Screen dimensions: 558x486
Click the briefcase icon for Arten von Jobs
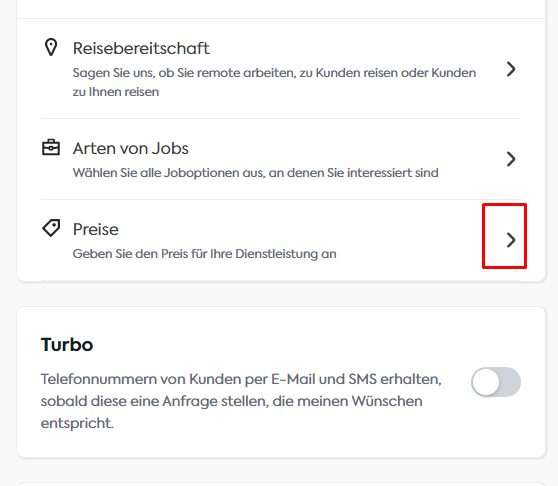(51, 147)
